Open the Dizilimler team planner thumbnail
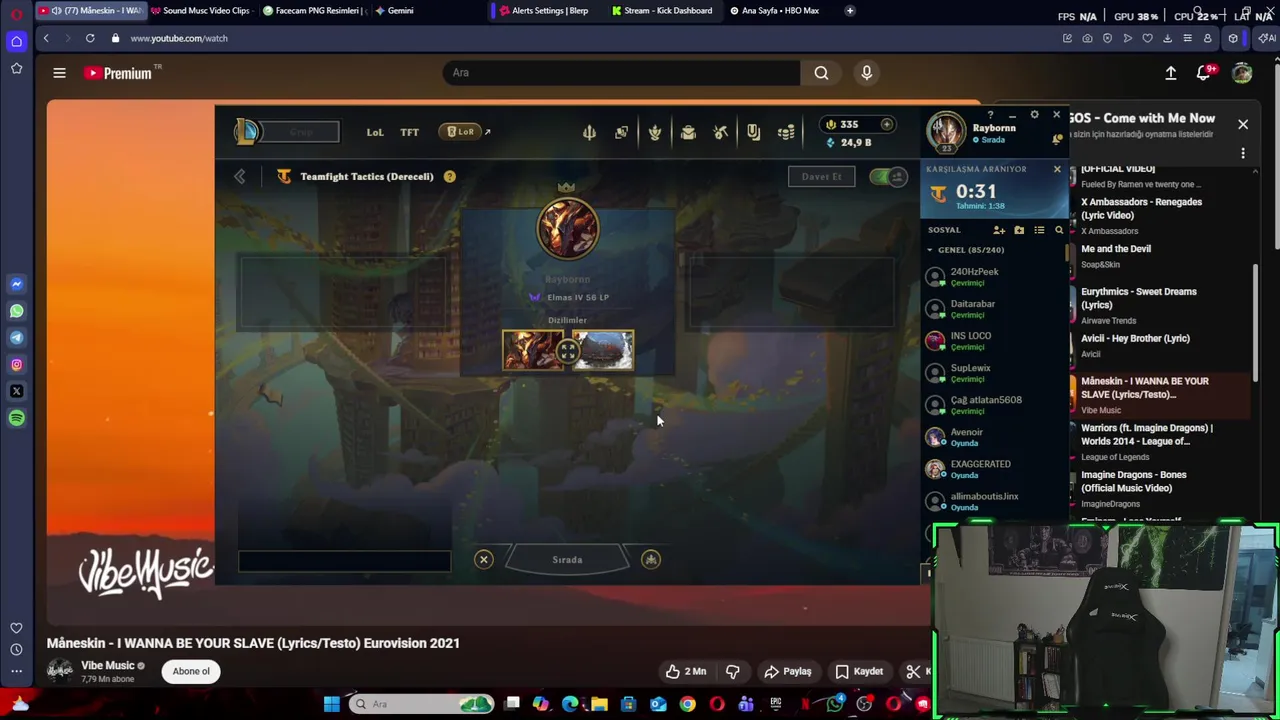 (568, 351)
